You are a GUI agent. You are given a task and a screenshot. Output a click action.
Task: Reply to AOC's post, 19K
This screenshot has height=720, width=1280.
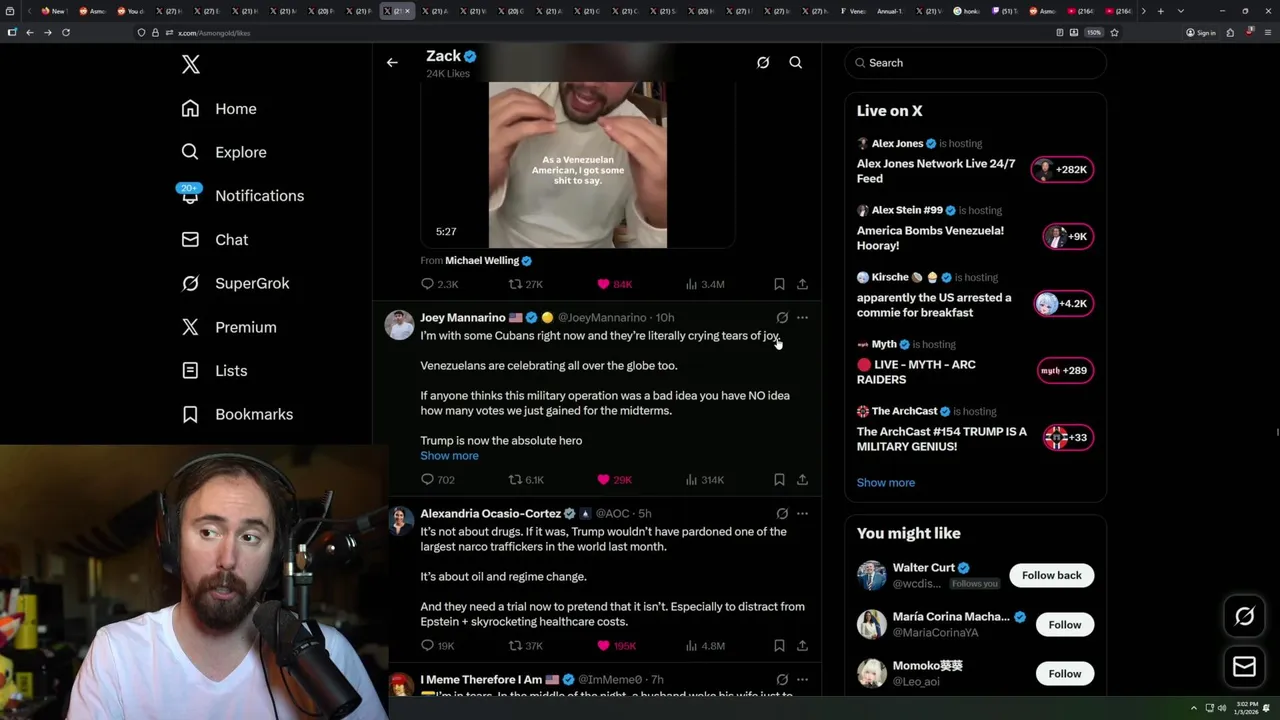[x=438, y=646]
